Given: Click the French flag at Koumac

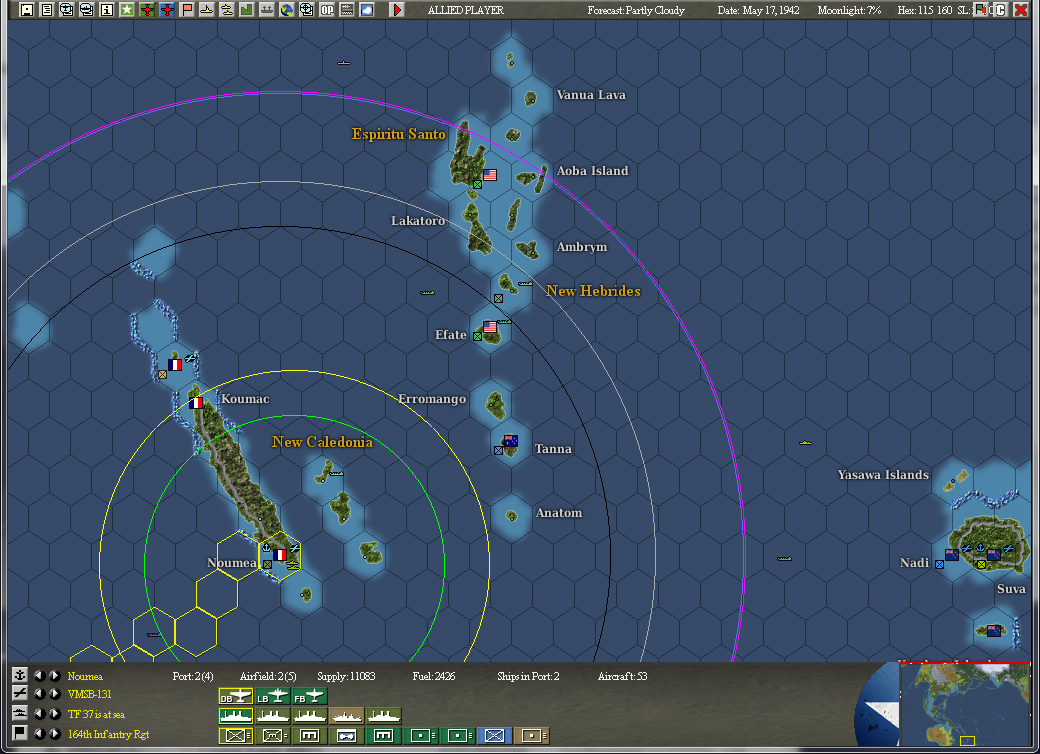Looking at the screenshot, I should coord(196,403).
